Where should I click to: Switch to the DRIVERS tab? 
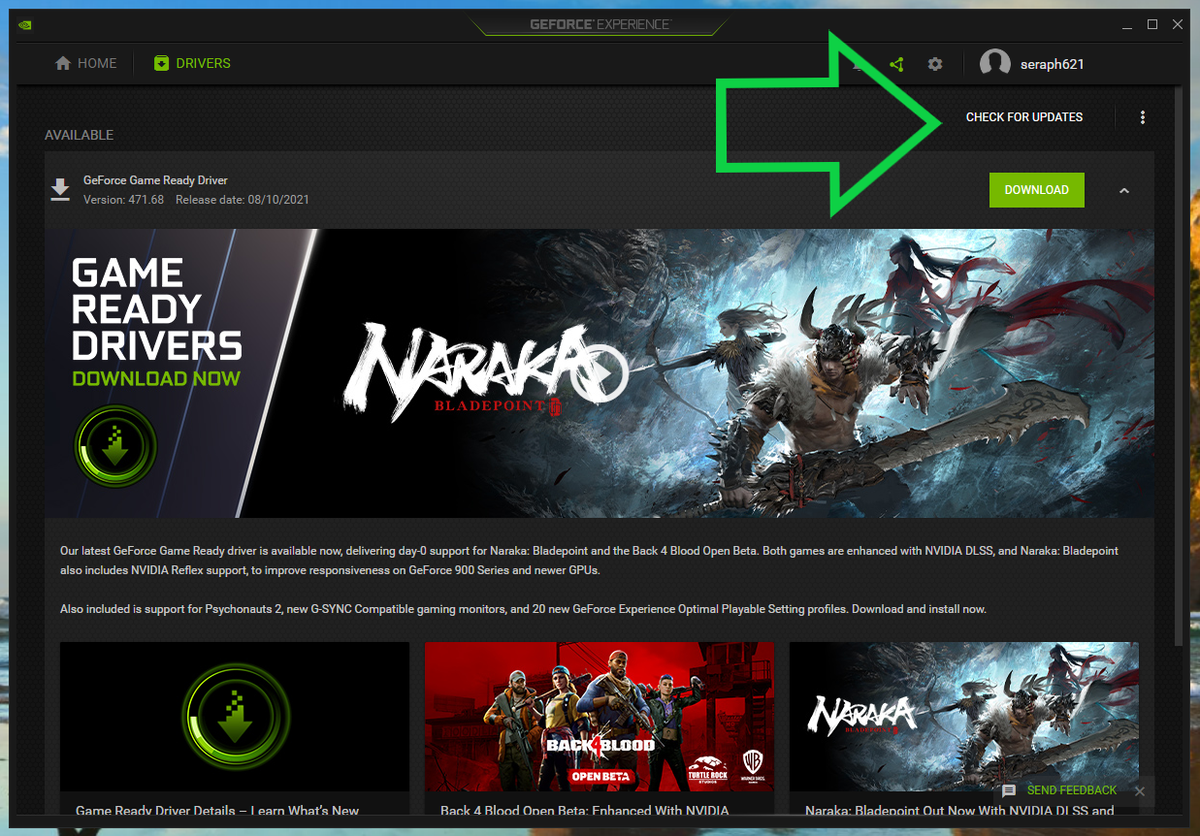[191, 62]
